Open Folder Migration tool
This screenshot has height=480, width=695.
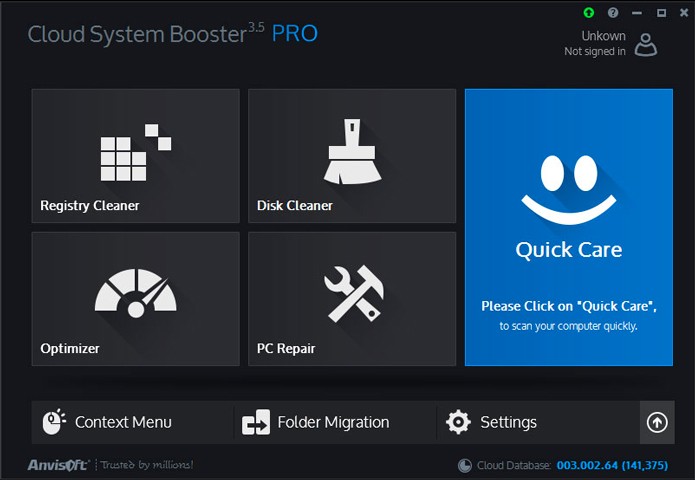click(335, 422)
